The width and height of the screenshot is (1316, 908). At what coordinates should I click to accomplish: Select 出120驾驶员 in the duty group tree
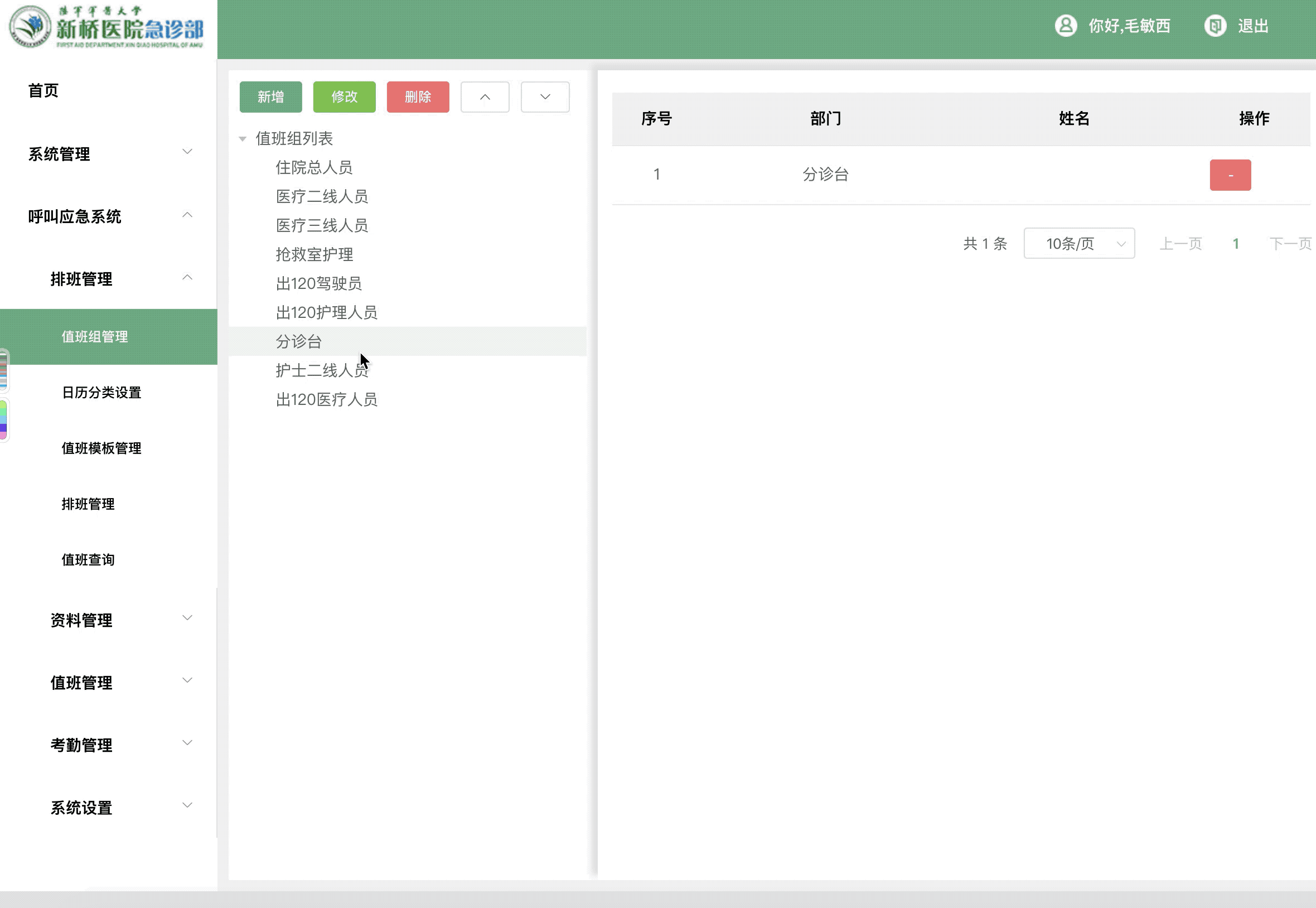click(319, 283)
